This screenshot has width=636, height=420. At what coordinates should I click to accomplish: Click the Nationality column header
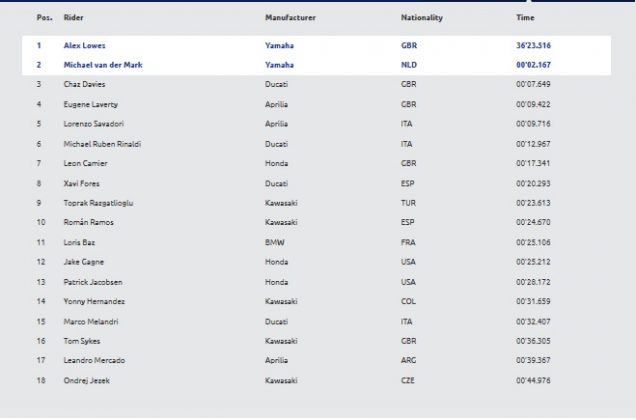[x=421, y=18]
